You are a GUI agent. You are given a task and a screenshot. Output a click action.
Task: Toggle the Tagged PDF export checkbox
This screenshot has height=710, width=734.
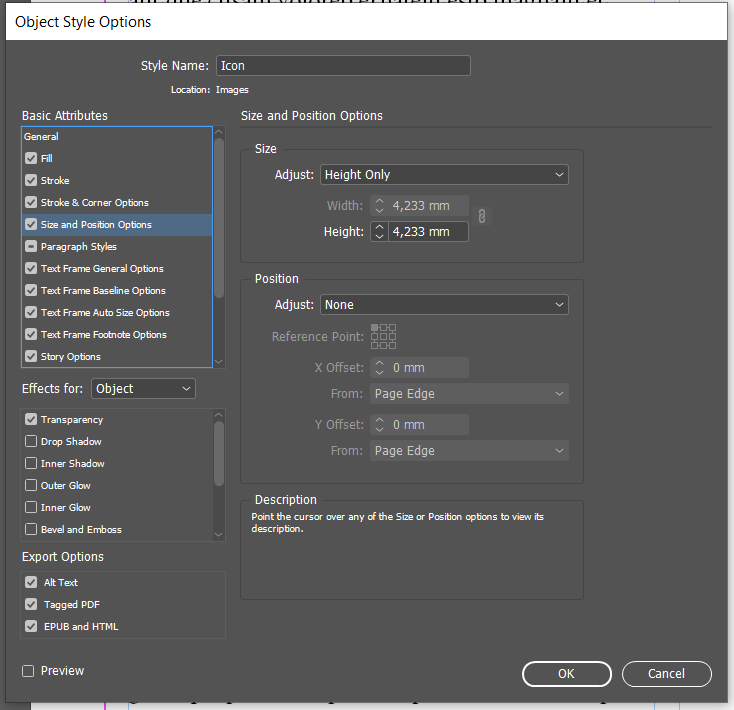[31, 604]
